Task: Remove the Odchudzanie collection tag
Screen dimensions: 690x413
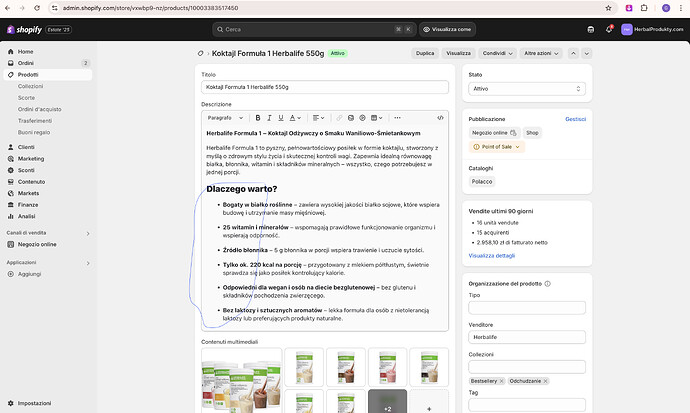Action: (545, 381)
